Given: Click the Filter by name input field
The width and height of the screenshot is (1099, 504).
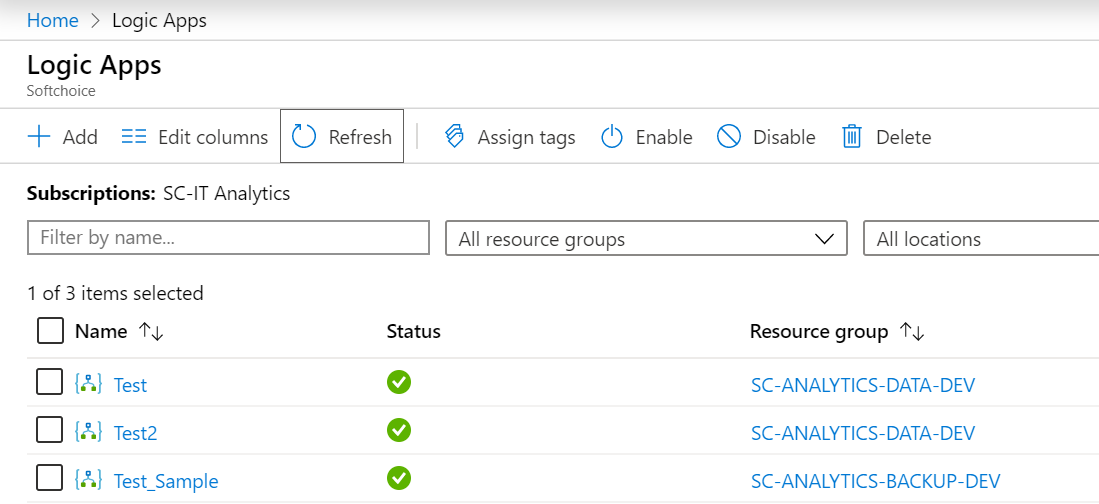Looking at the screenshot, I should (228, 238).
